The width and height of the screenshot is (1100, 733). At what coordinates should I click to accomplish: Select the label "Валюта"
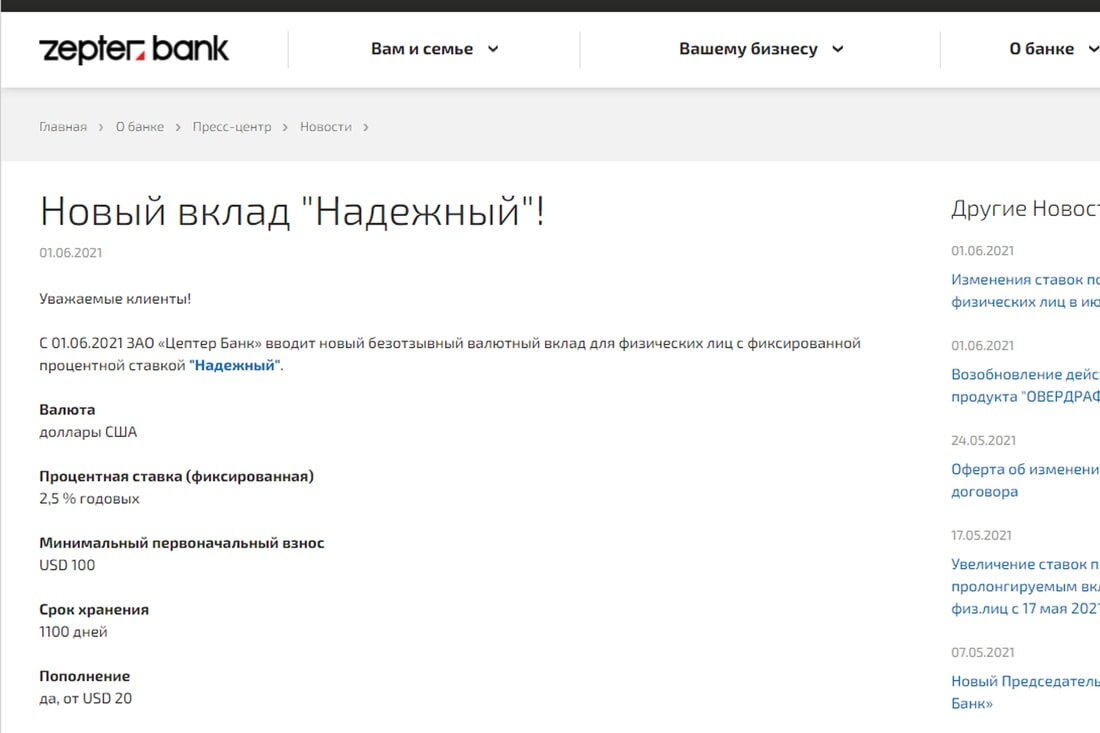click(67, 410)
